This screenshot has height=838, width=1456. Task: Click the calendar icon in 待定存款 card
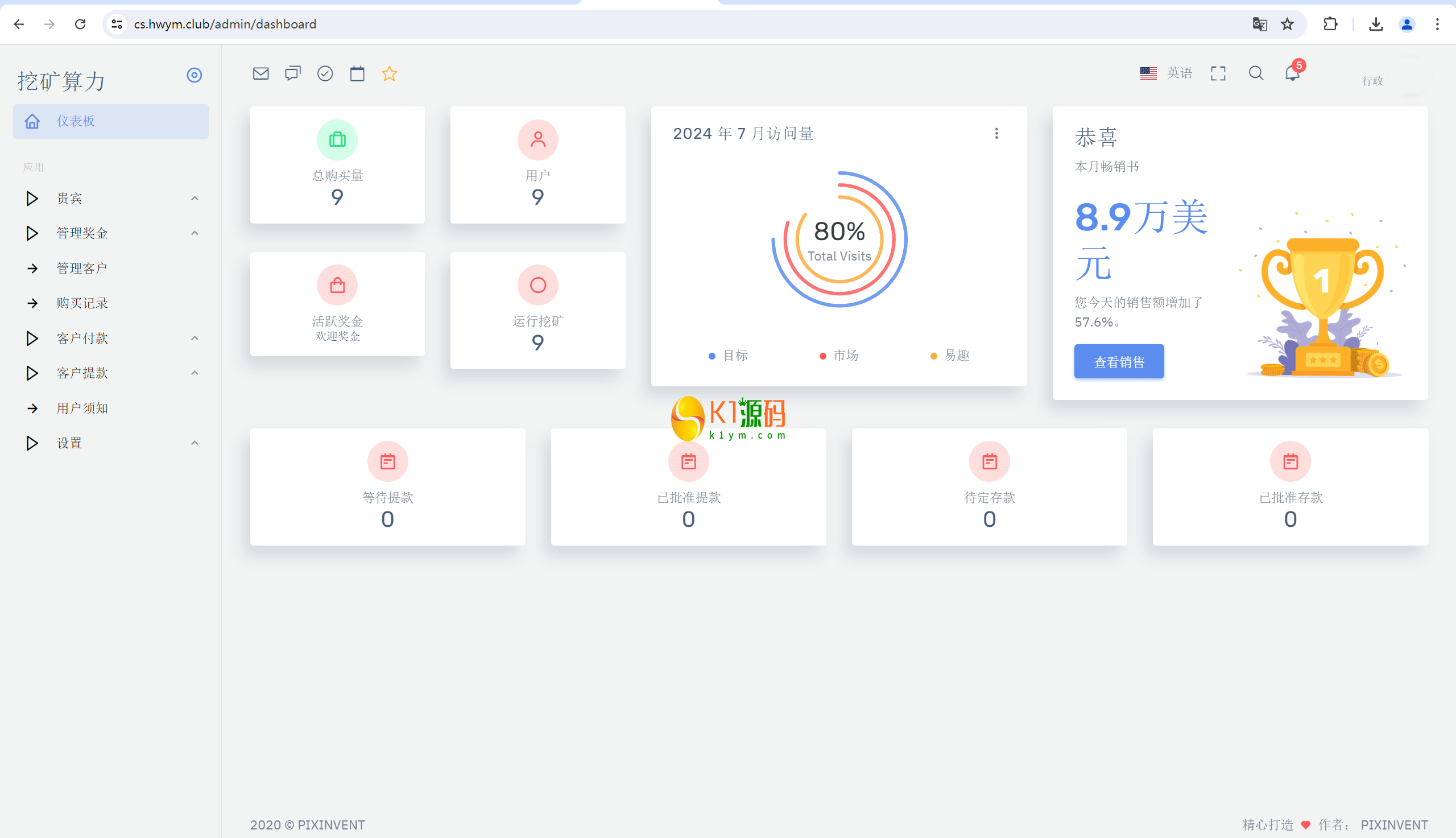coord(990,461)
